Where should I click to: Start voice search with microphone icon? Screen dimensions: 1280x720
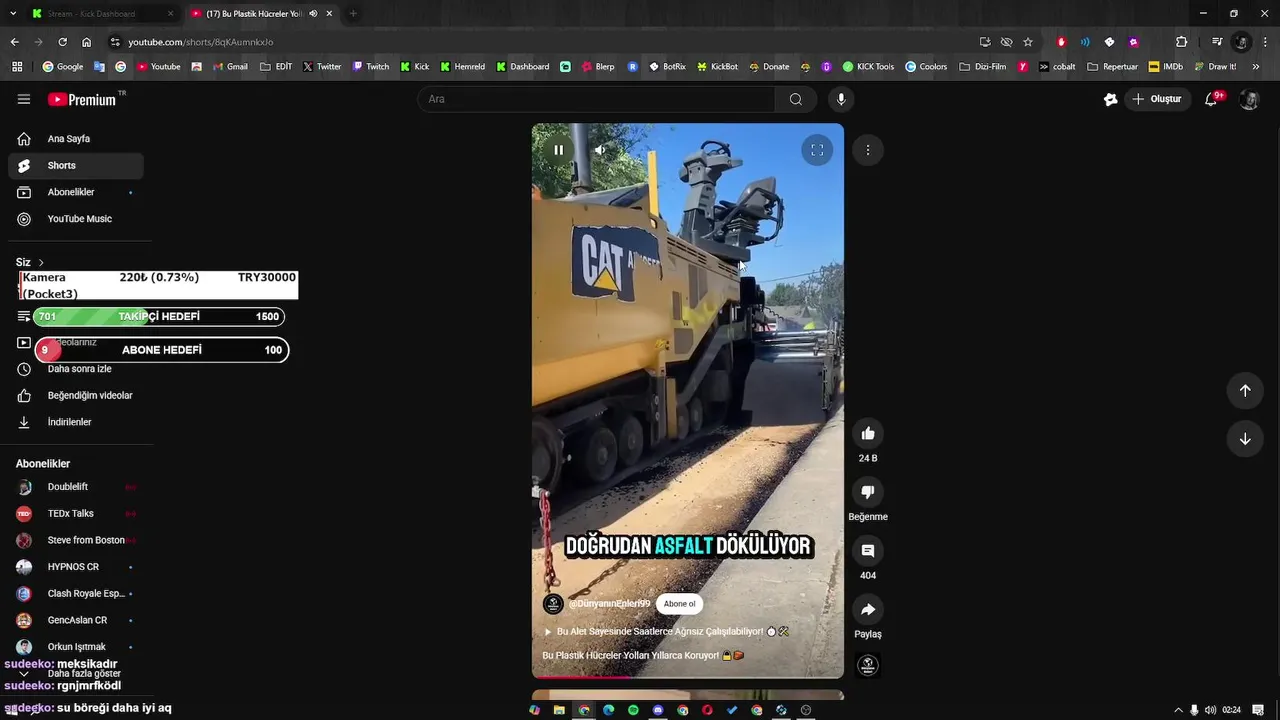(841, 99)
